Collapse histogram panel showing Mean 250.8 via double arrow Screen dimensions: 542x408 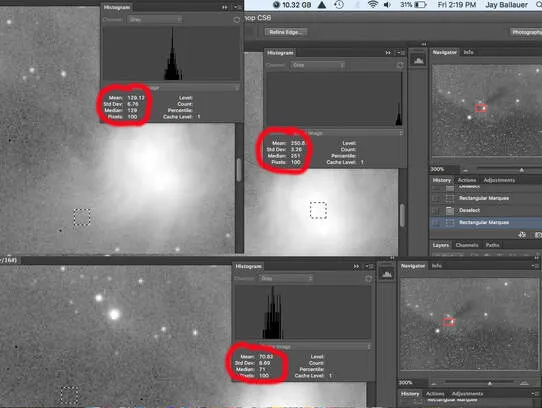[388, 53]
